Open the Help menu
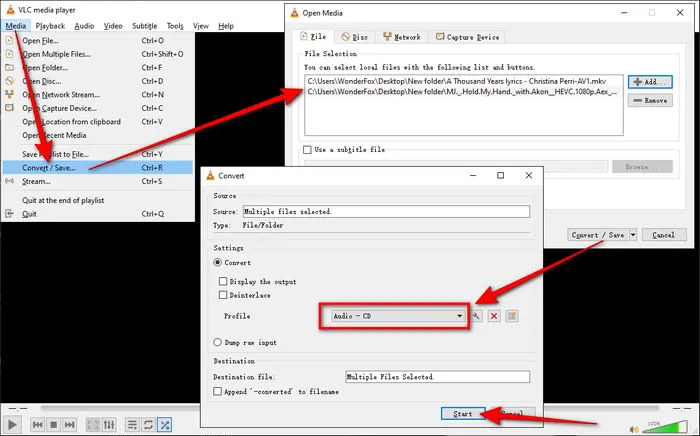The width and height of the screenshot is (700, 436). [x=226, y=26]
